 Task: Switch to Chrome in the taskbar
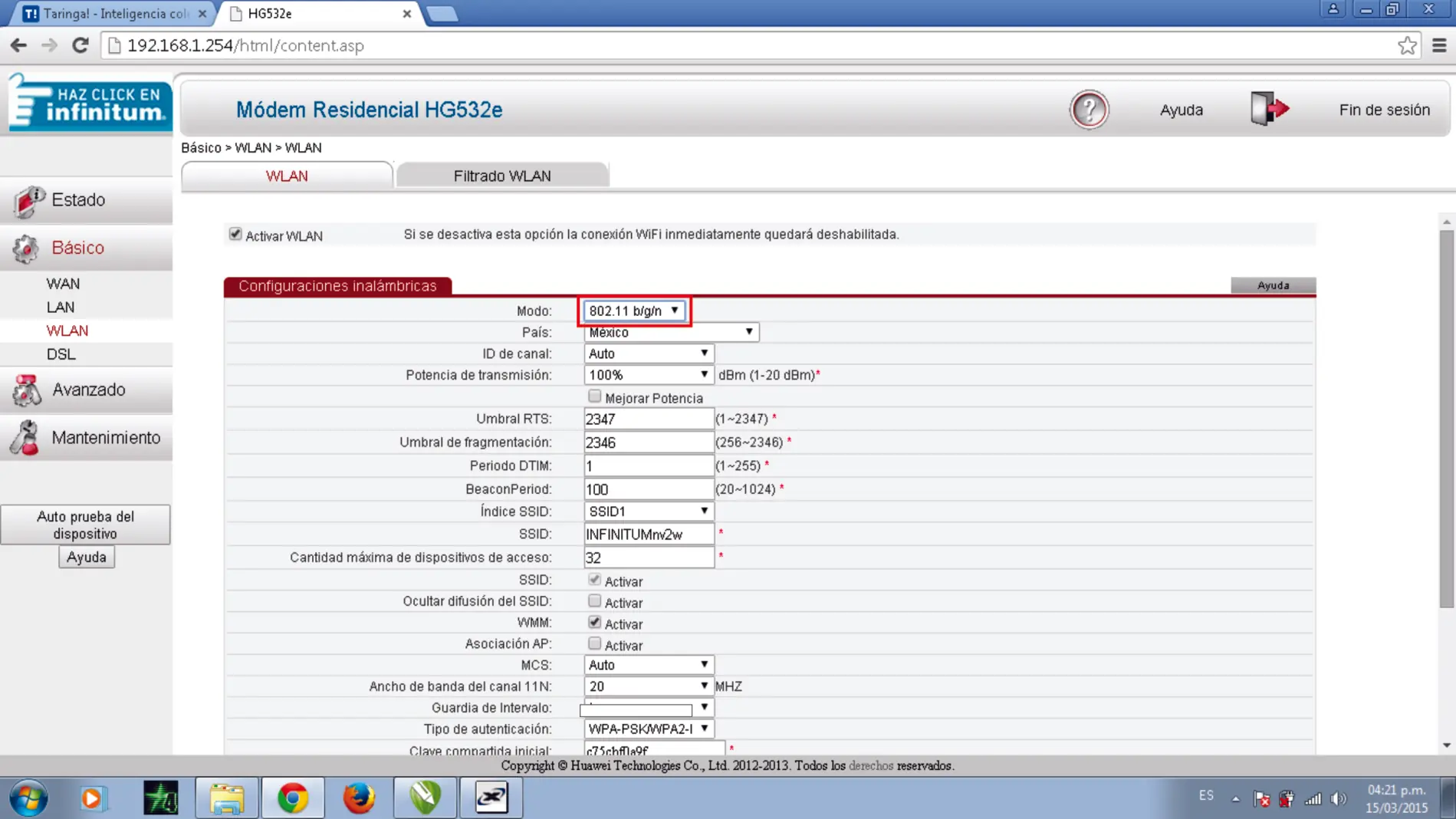click(x=293, y=798)
